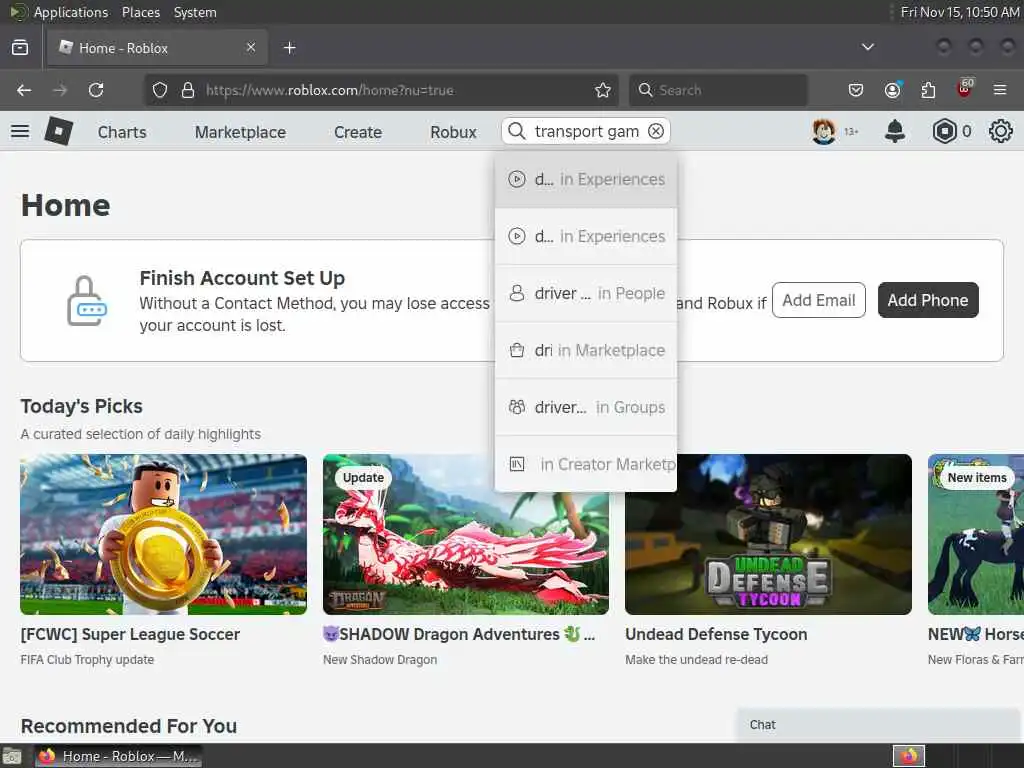1024x768 pixels.
Task: Click the Undead Defense Tycoon title
Action: [x=716, y=634]
